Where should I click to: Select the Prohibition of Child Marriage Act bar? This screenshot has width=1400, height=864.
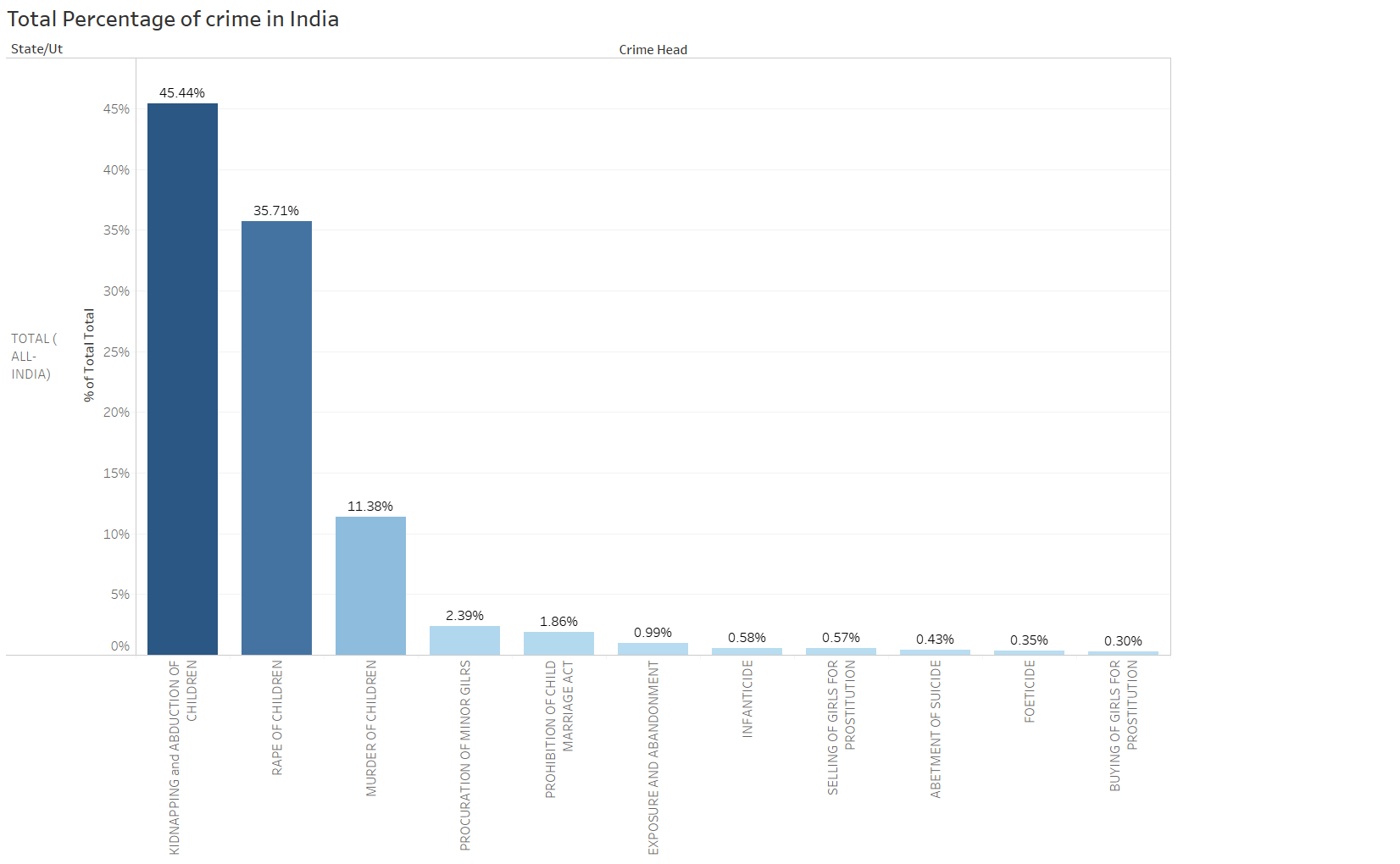(x=558, y=644)
